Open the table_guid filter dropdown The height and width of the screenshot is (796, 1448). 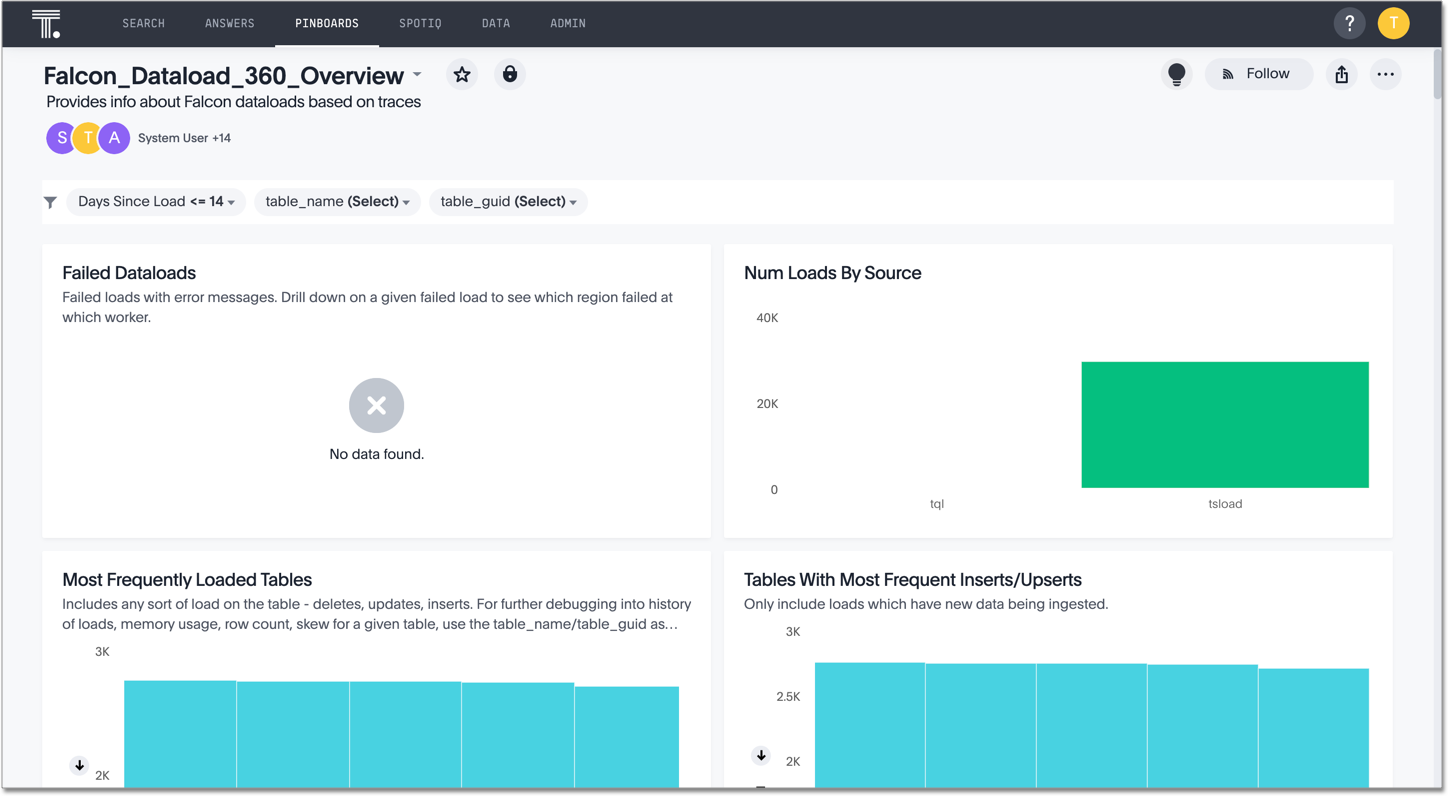pyautogui.click(x=508, y=202)
